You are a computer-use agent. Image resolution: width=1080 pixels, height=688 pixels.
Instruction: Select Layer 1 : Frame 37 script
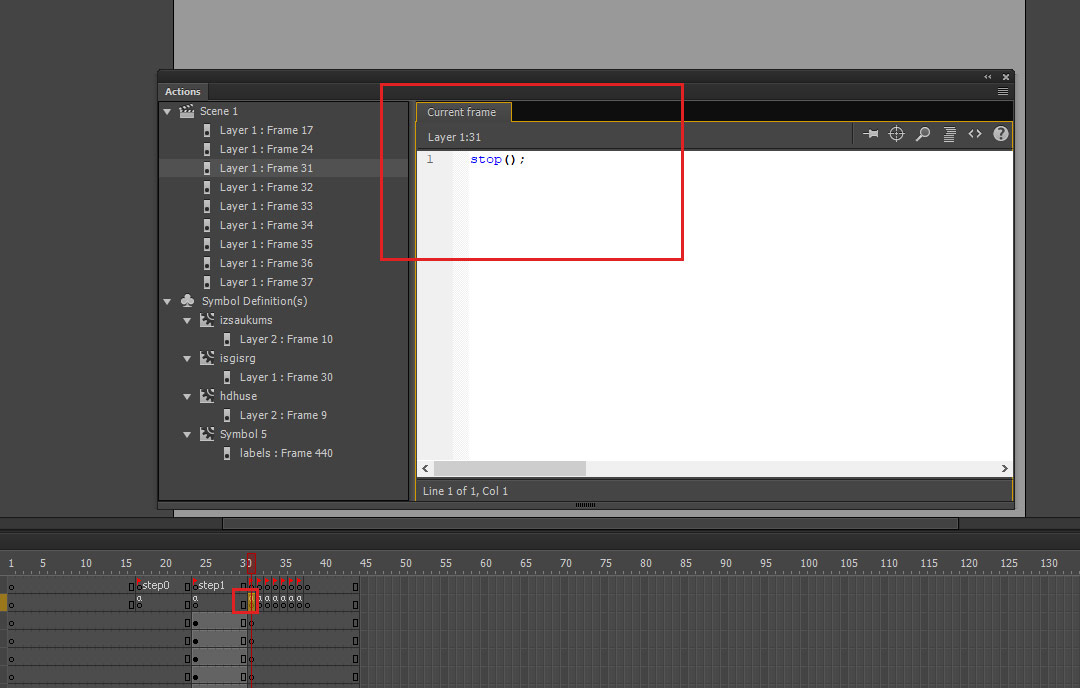266,282
